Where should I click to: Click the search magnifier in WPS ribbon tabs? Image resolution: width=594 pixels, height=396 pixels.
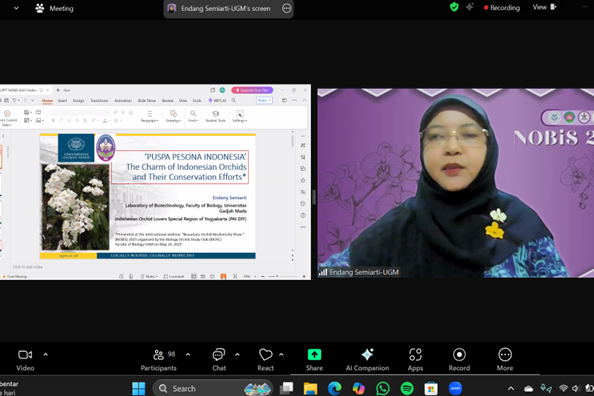pyautogui.click(x=234, y=100)
